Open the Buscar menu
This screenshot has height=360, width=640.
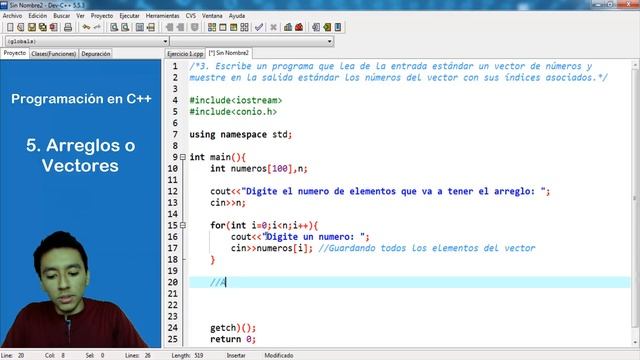click(62, 16)
